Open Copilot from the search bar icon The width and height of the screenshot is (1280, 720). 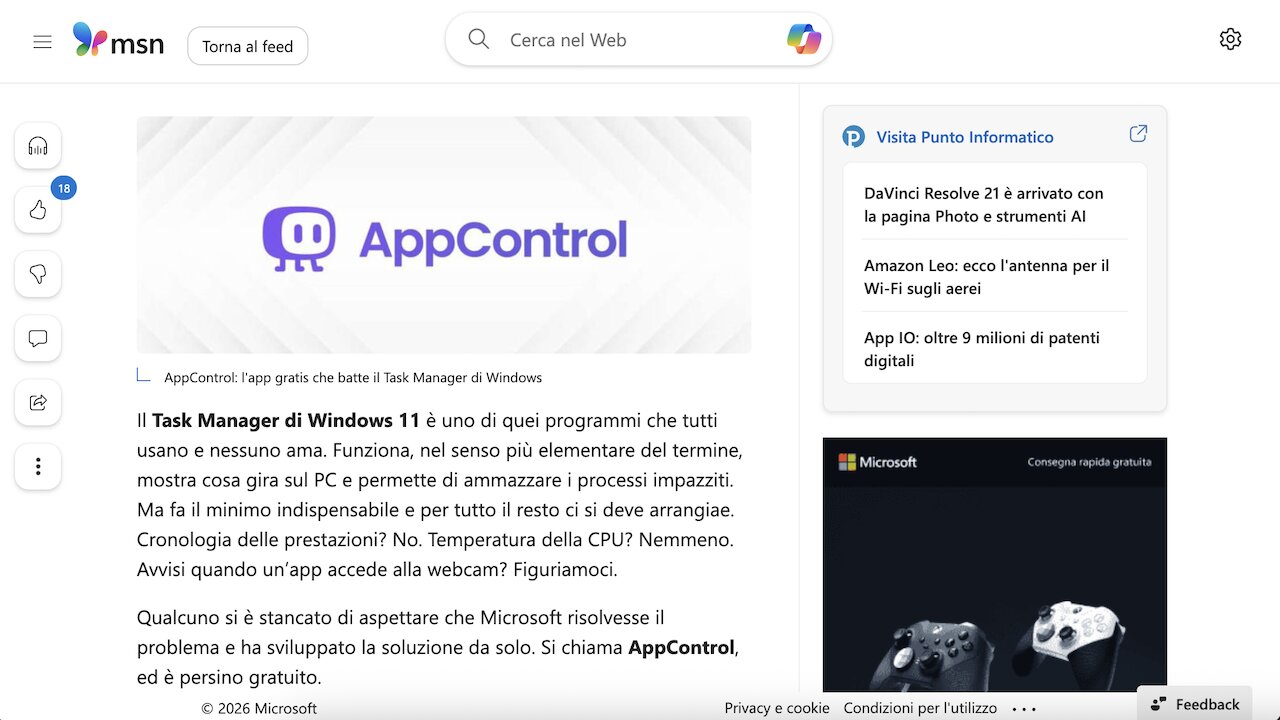pyautogui.click(x=804, y=40)
